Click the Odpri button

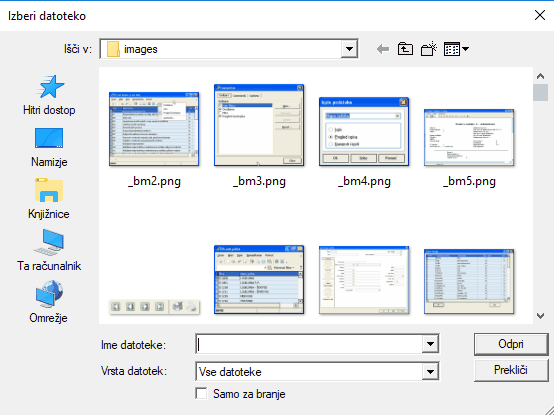[x=511, y=344]
